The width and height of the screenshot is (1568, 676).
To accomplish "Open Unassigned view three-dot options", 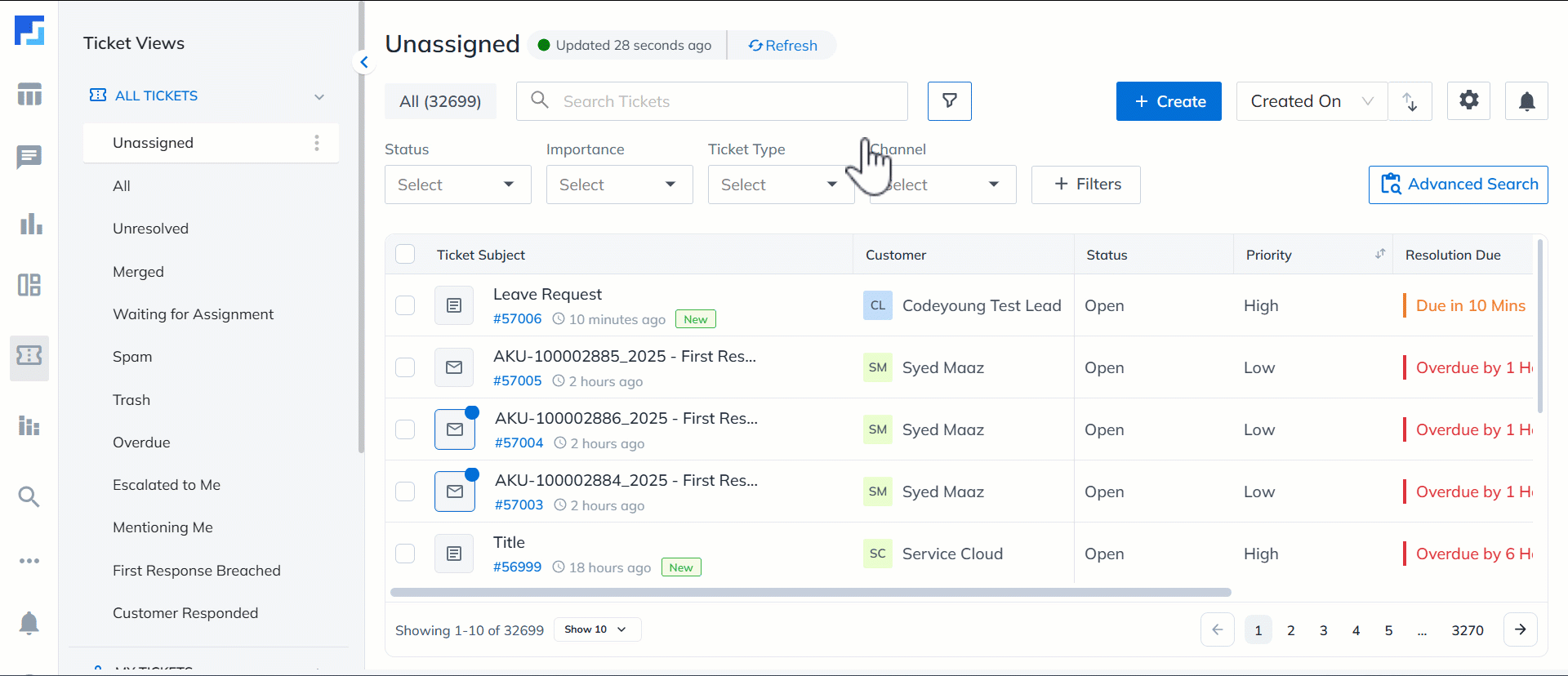I will click(x=317, y=143).
